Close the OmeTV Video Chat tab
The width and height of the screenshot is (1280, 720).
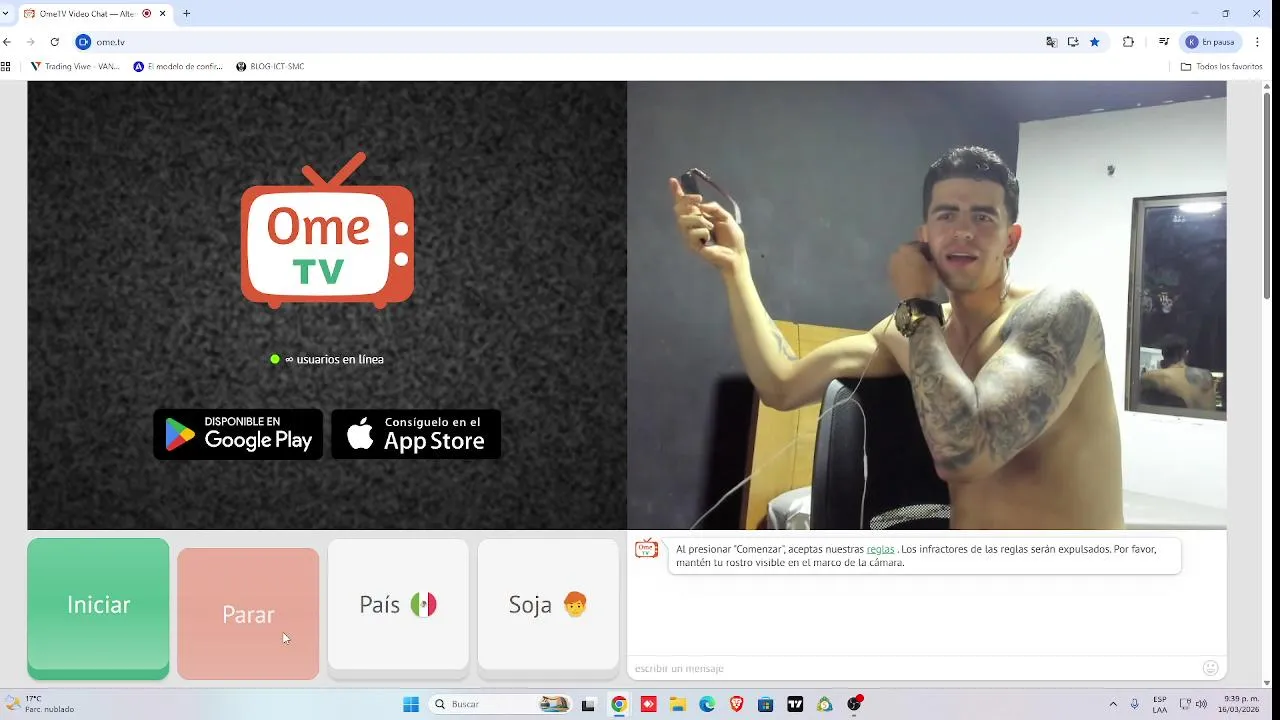pos(162,14)
